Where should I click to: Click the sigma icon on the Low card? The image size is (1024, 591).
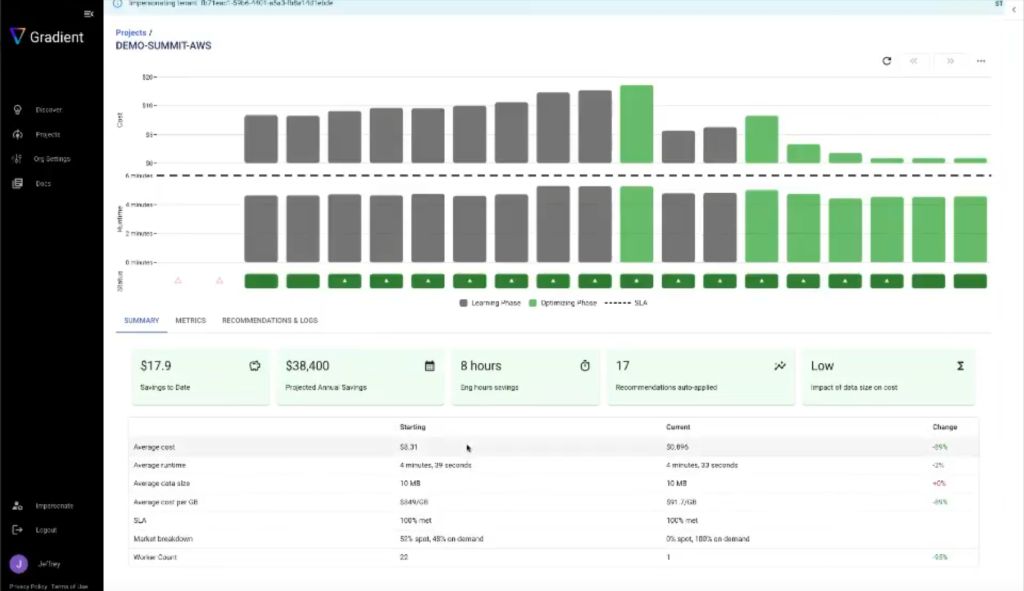coord(960,366)
